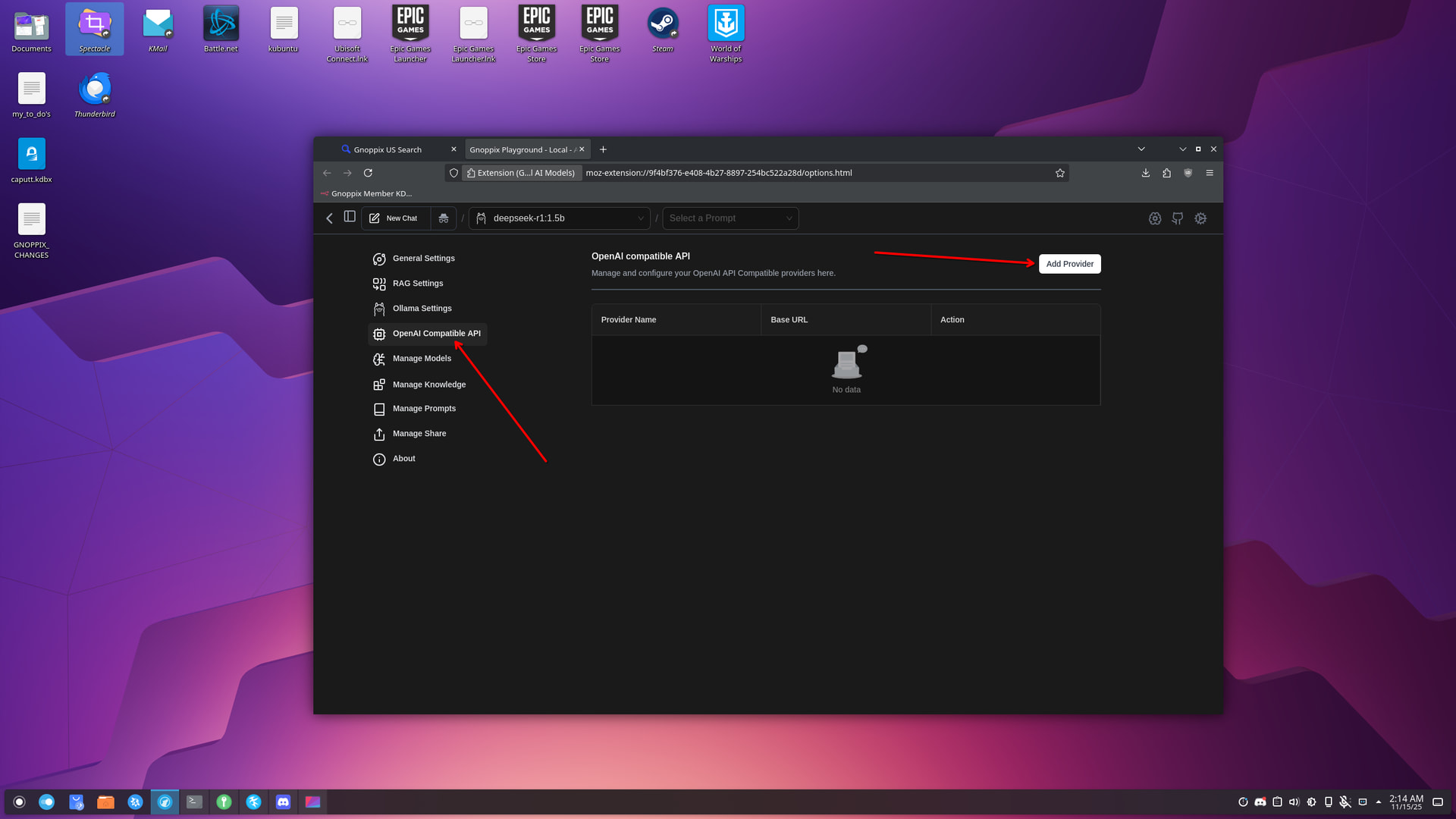Open Ollama Settings
This screenshot has width=1456, height=819.
(x=422, y=309)
